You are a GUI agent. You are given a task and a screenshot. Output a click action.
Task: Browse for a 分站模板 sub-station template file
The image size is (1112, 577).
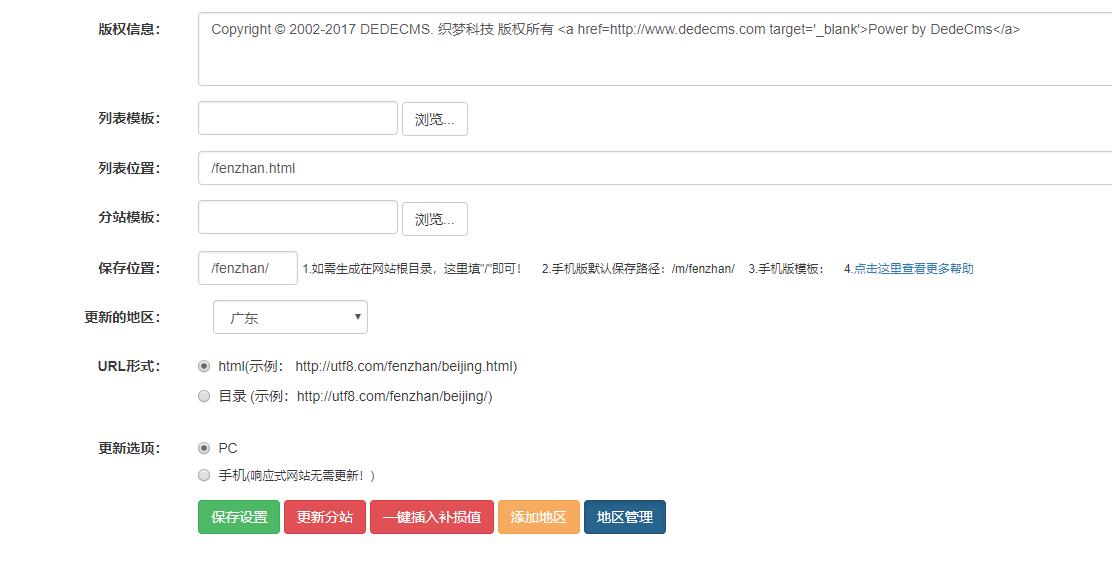tap(435, 217)
